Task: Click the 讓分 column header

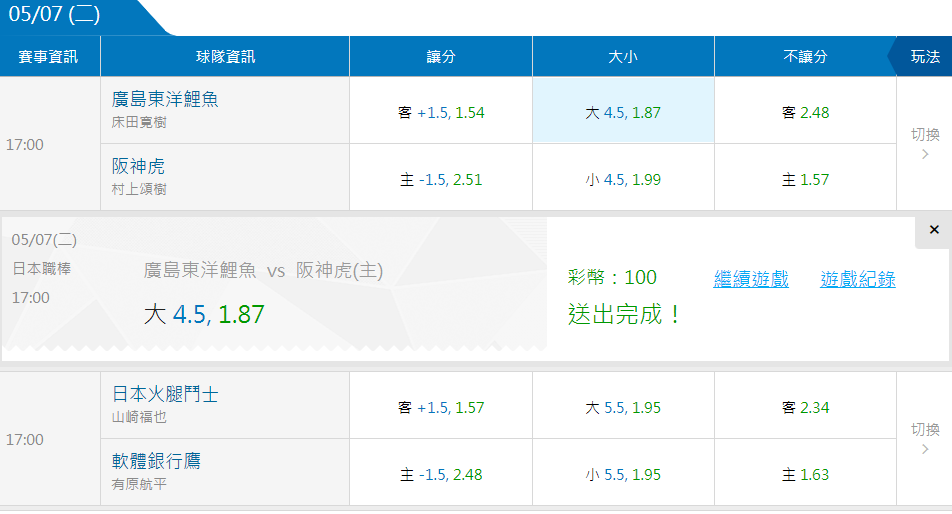Action: click(441, 56)
